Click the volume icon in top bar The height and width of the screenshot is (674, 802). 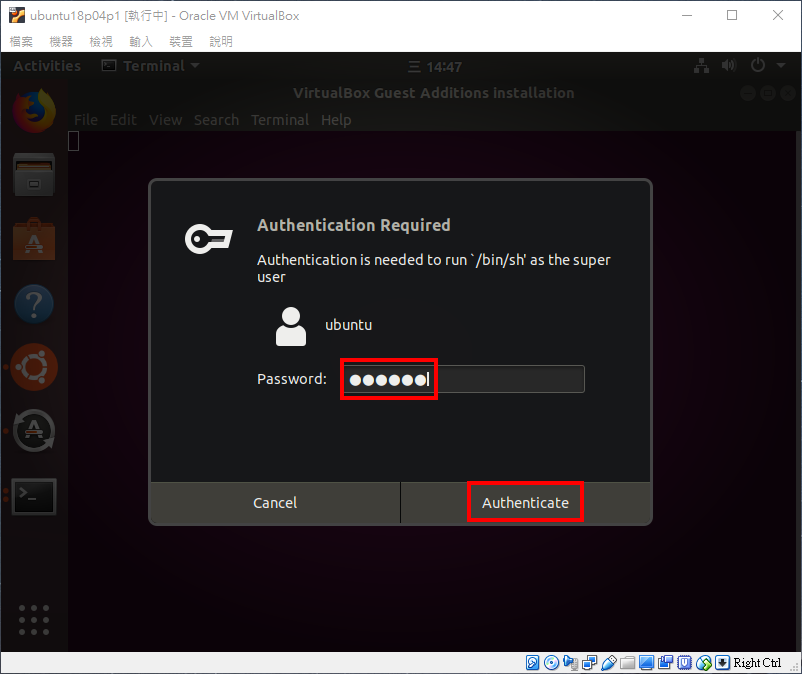(x=729, y=65)
